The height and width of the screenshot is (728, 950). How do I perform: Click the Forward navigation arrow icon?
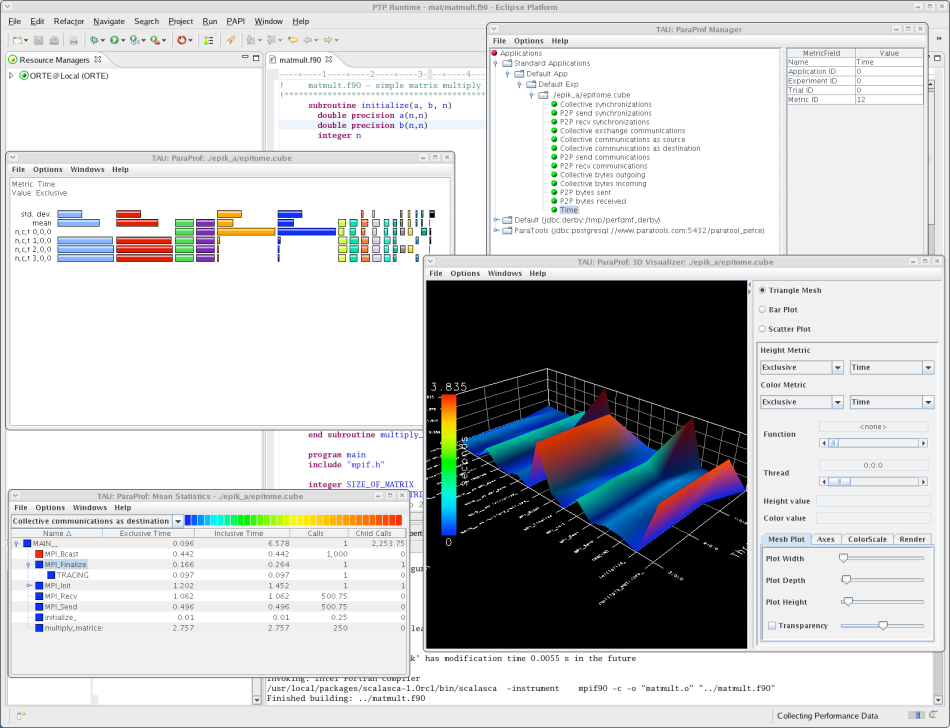coord(328,40)
